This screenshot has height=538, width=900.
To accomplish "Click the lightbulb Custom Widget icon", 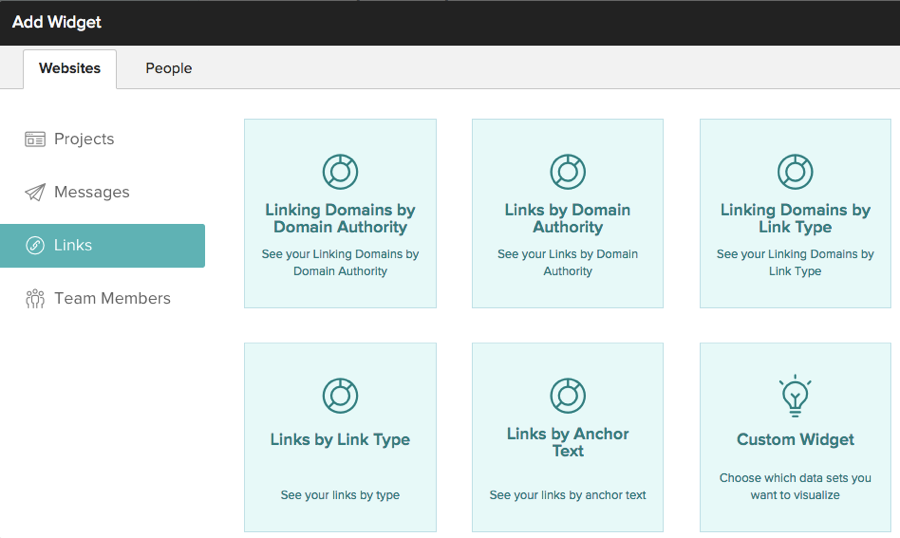I will (x=795, y=396).
